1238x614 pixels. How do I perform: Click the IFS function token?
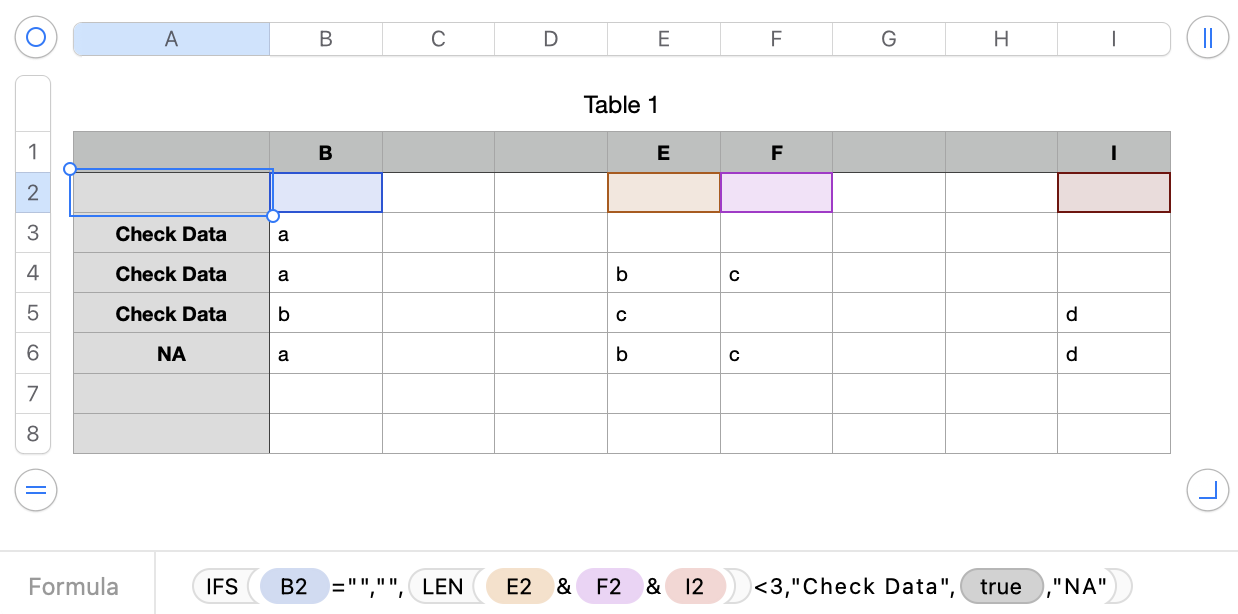point(222,586)
